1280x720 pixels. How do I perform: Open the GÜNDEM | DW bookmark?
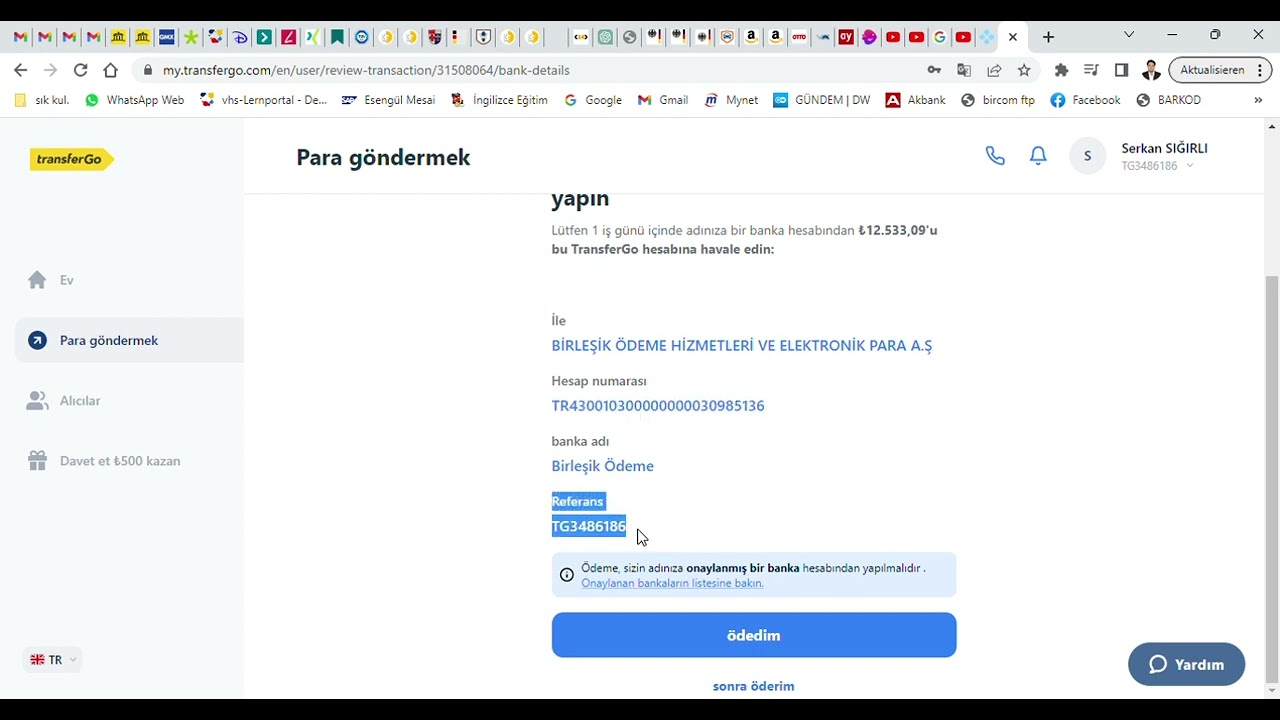point(822,100)
